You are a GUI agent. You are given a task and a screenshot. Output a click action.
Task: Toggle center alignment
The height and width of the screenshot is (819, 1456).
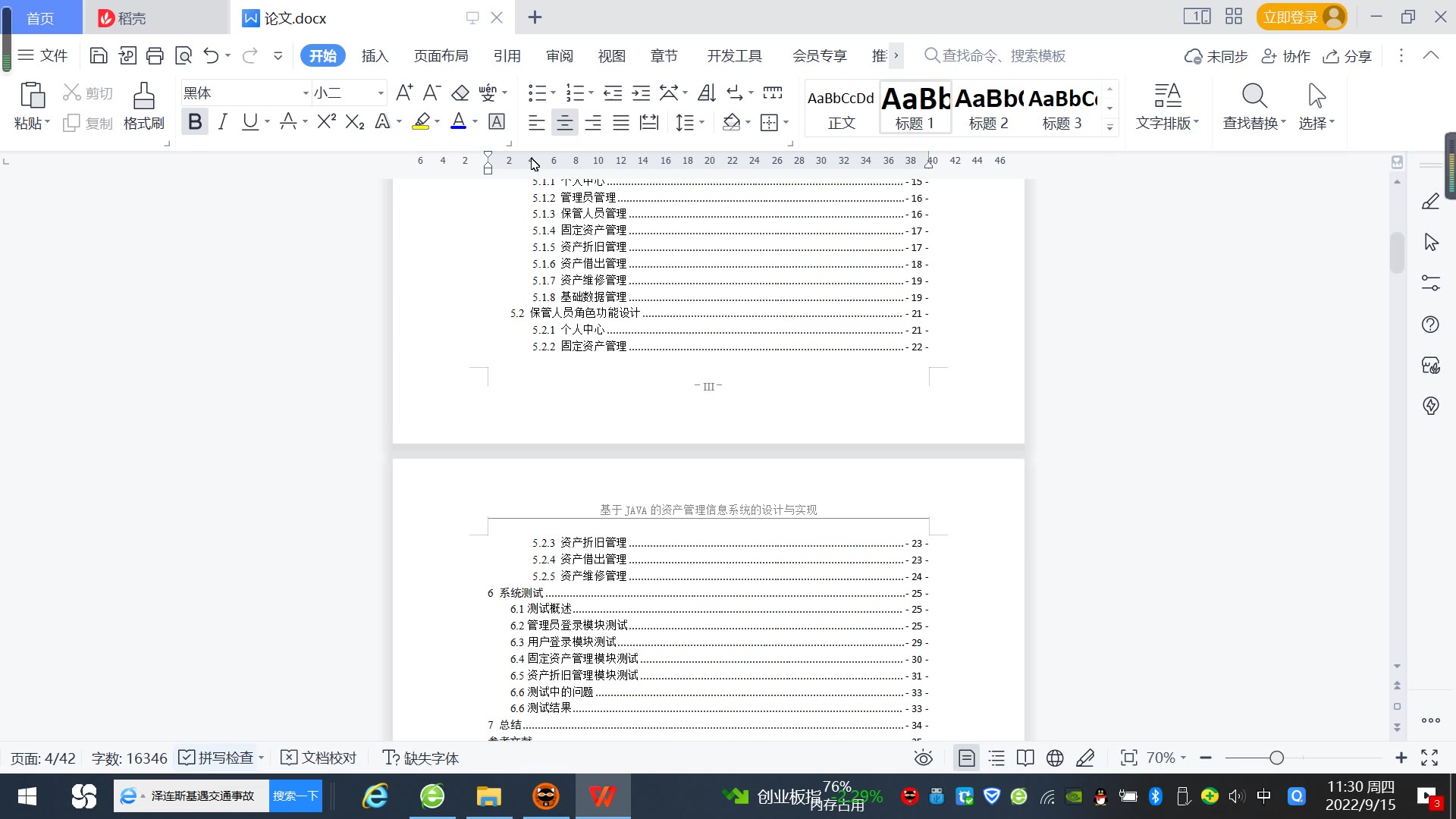pyautogui.click(x=564, y=122)
